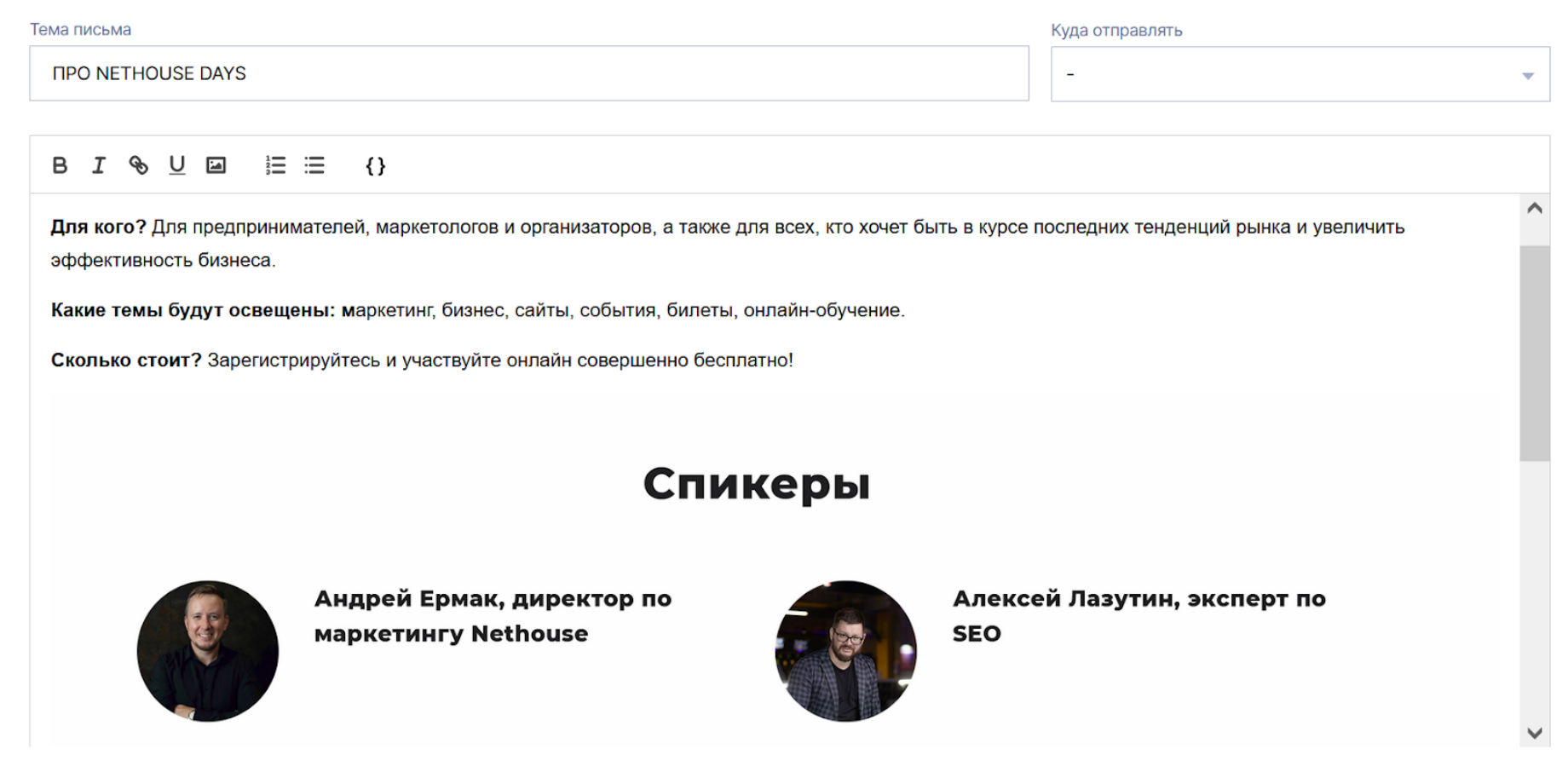1568x772 pixels.
Task: Click the bold "Для кого?" text
Action: point(99,227)
